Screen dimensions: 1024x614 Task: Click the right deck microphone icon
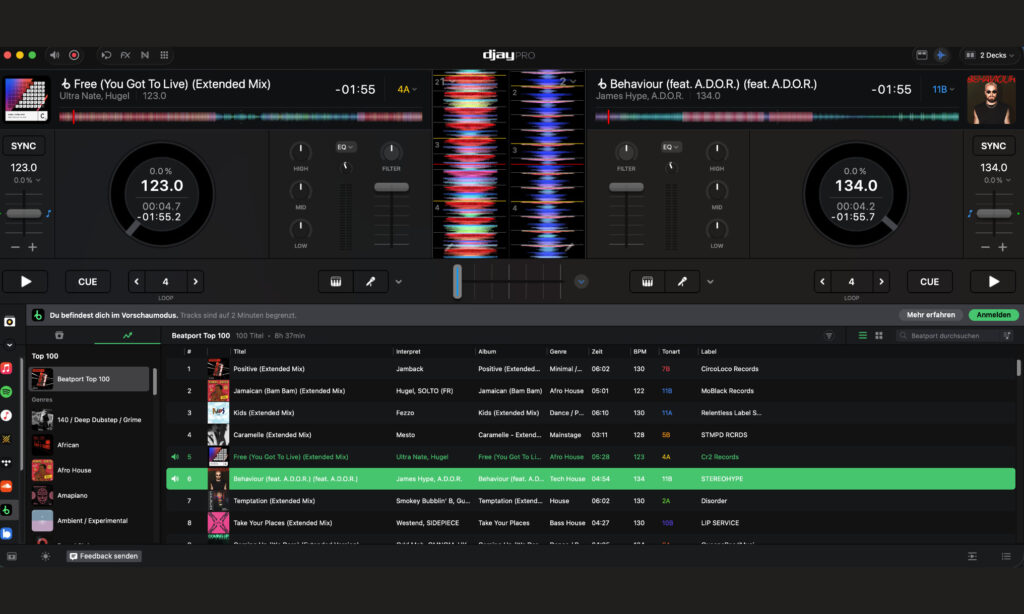click(682, 282)
